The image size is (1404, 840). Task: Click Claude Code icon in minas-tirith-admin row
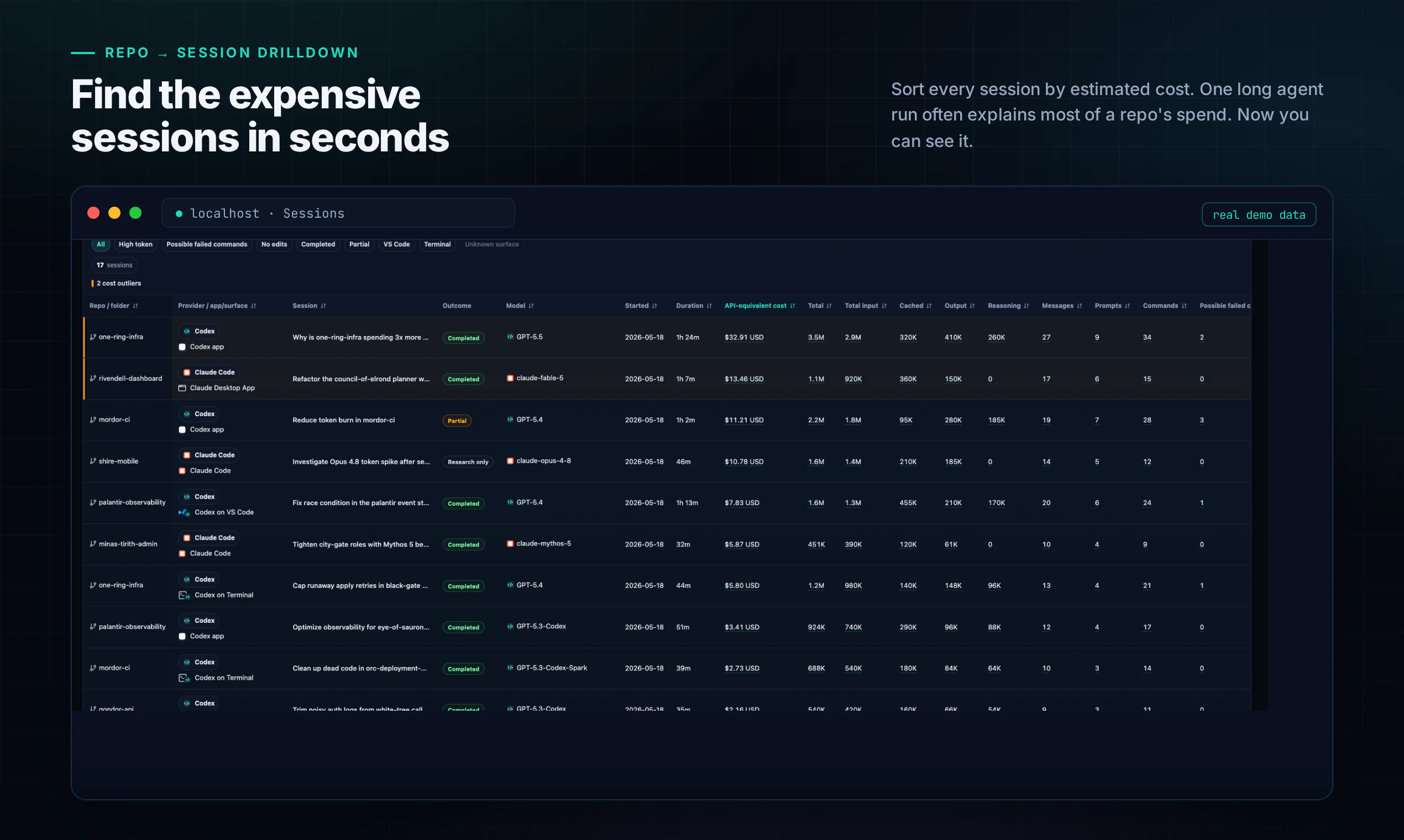[182, 554]
